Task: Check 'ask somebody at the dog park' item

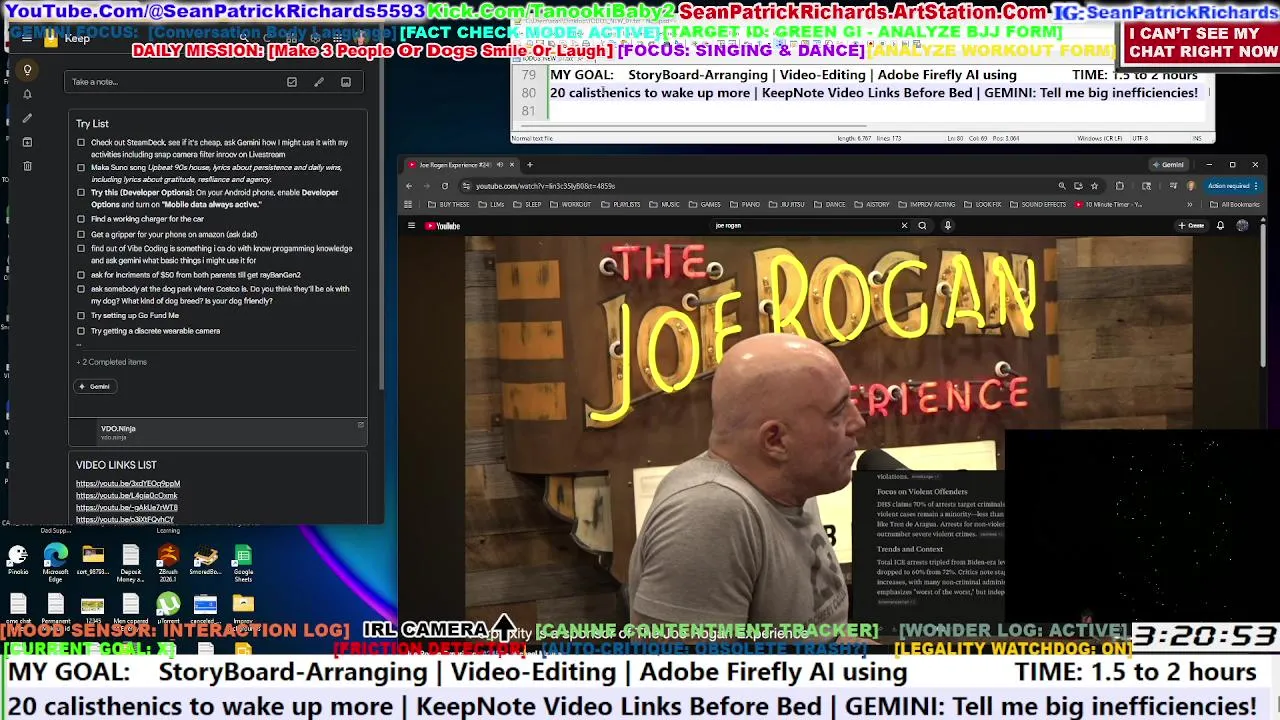Action: (x=81, y=289)
